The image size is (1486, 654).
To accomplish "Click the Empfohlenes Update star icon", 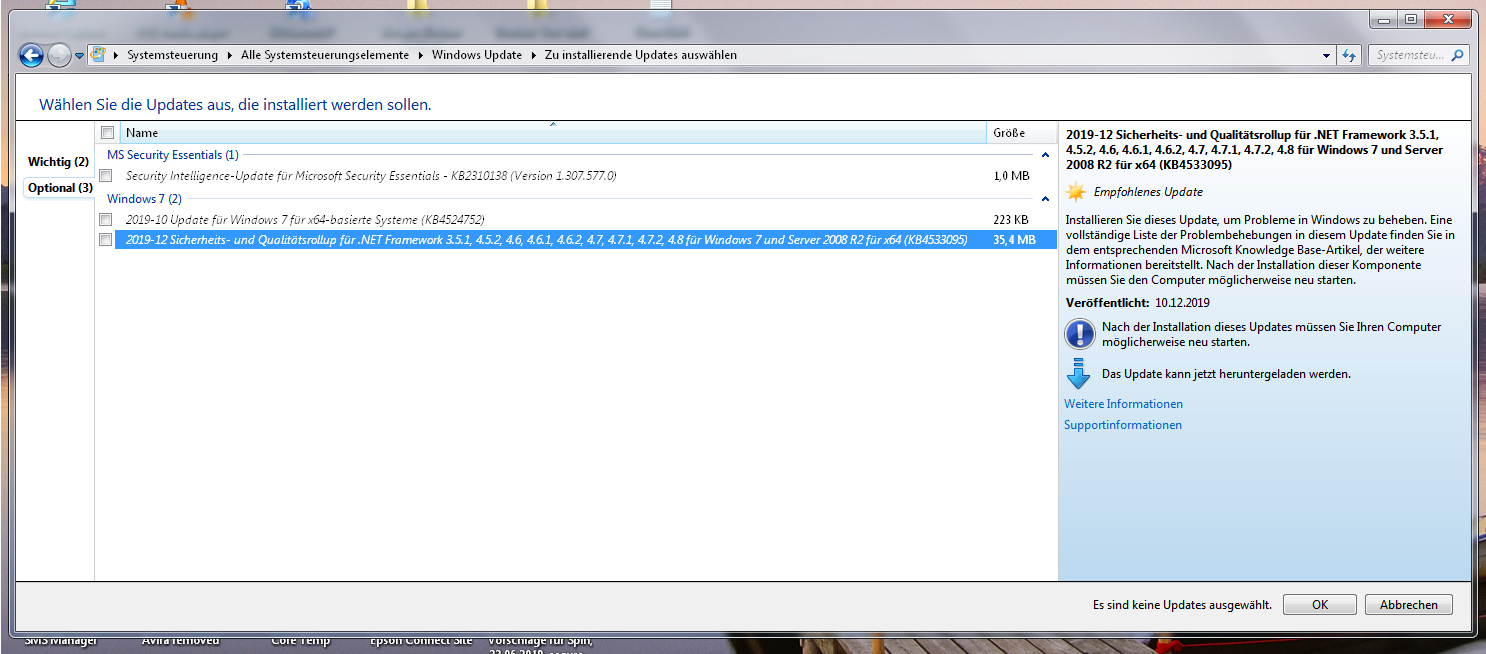I will tap(1075, 192).
